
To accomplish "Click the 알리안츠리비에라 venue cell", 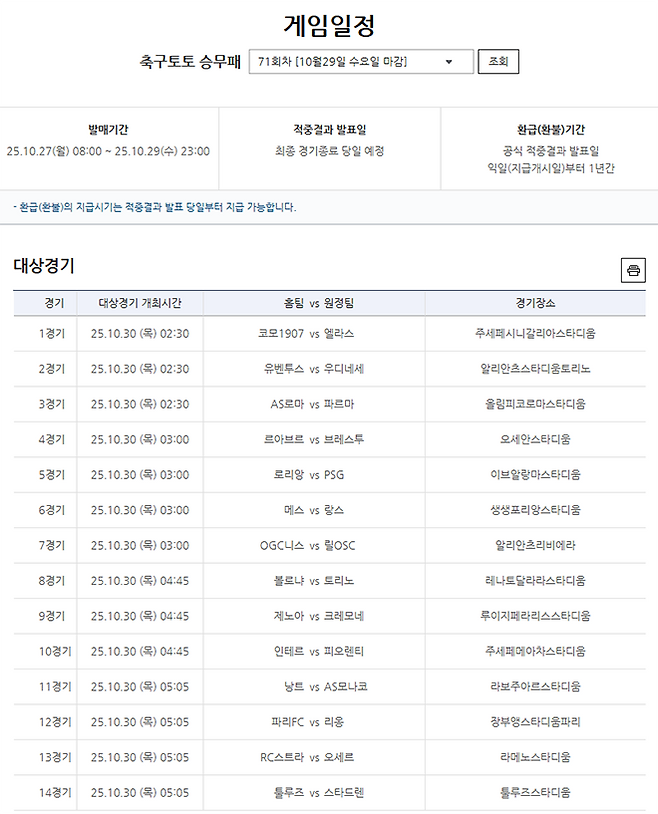I will coord(535,545).
